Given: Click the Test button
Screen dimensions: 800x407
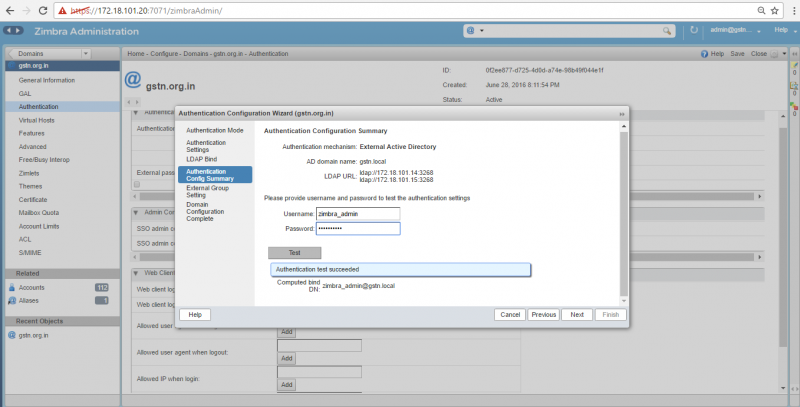Looking at the screenshot, I should (x=294, y=252).
